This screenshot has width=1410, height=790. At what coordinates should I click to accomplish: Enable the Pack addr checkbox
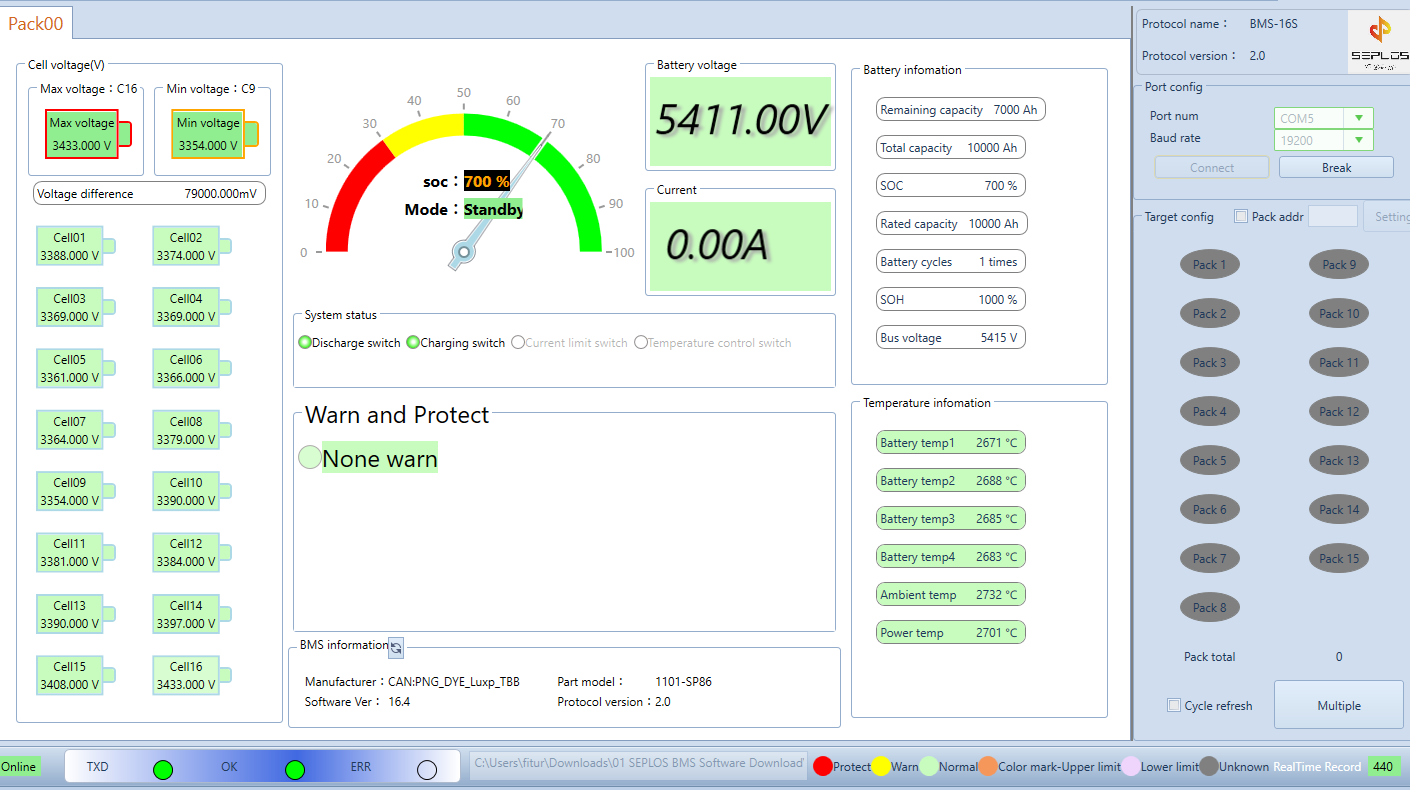coord(1241,216)
